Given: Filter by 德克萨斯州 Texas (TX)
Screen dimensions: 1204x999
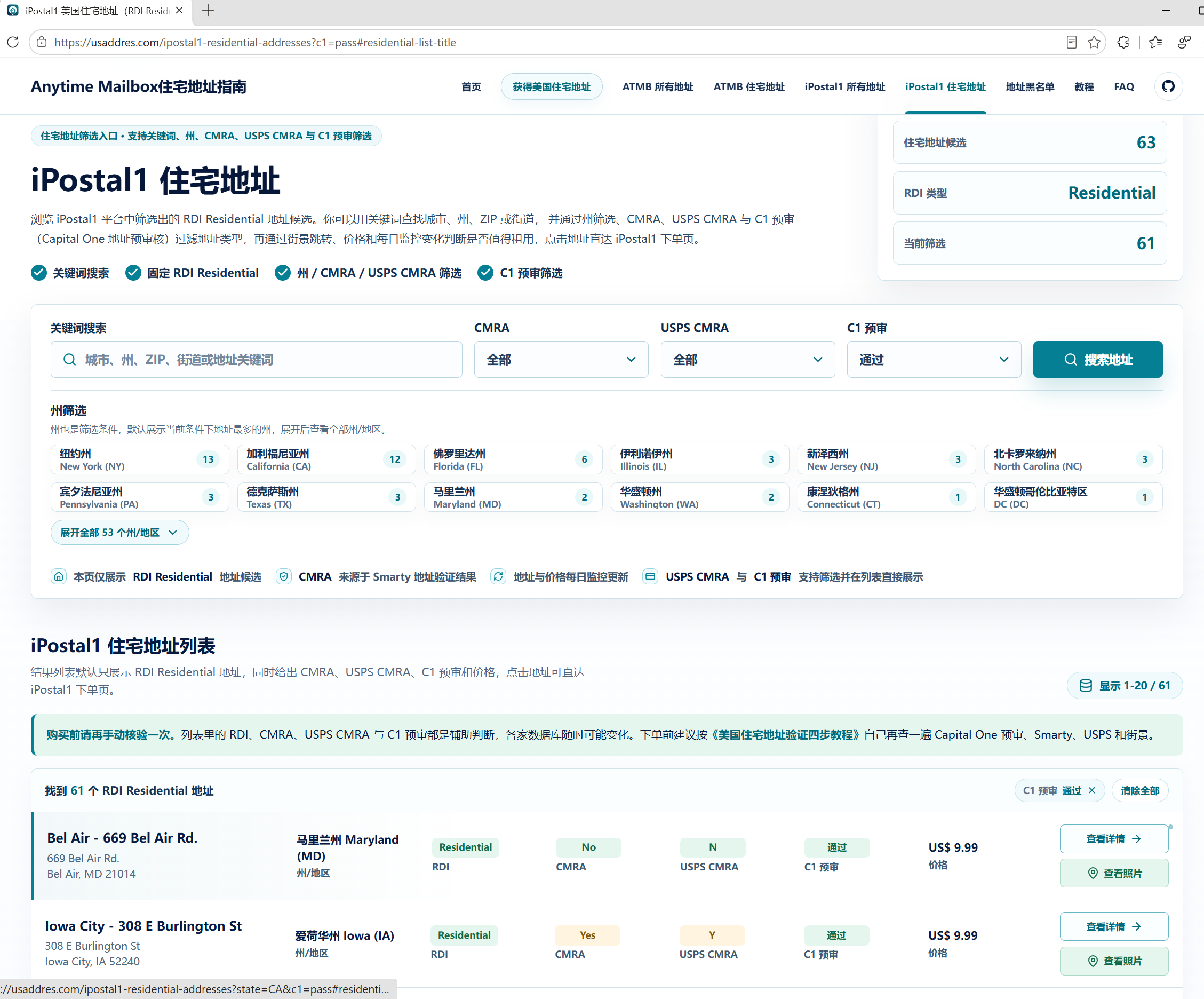Looking at the screenshot, I should (x=326, y=497).
